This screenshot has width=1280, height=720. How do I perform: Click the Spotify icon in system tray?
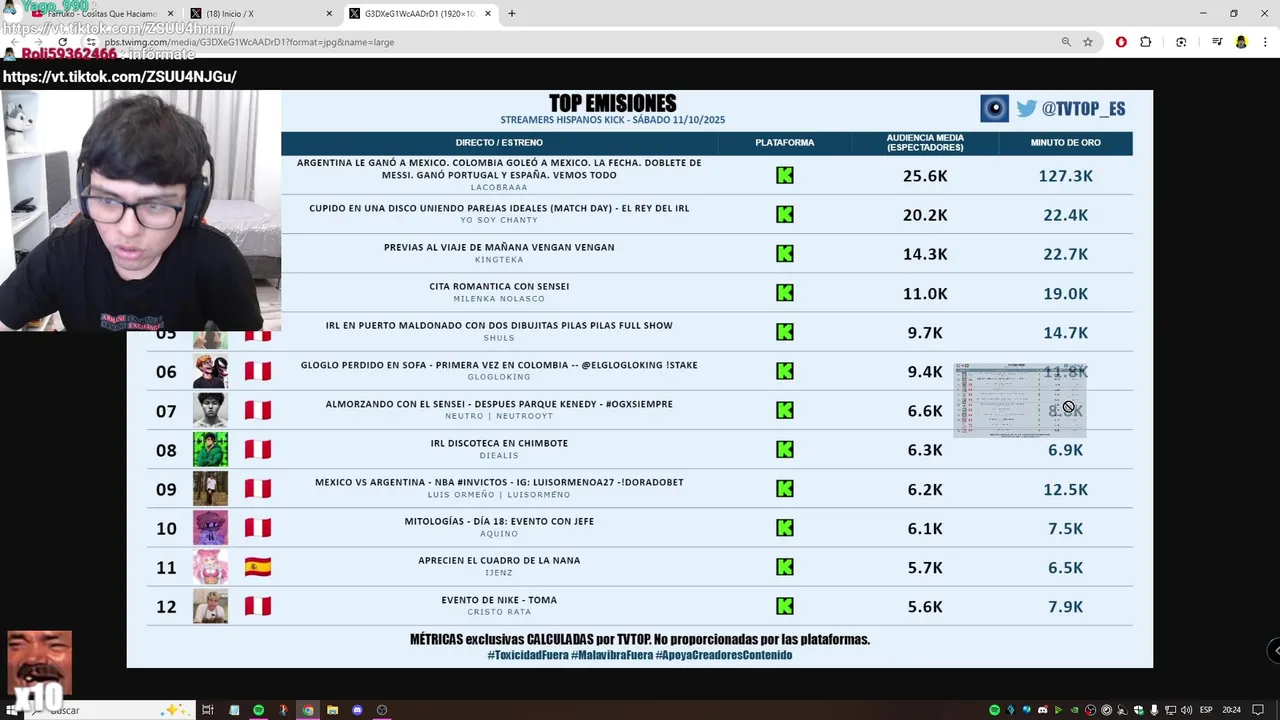(995, 710)
